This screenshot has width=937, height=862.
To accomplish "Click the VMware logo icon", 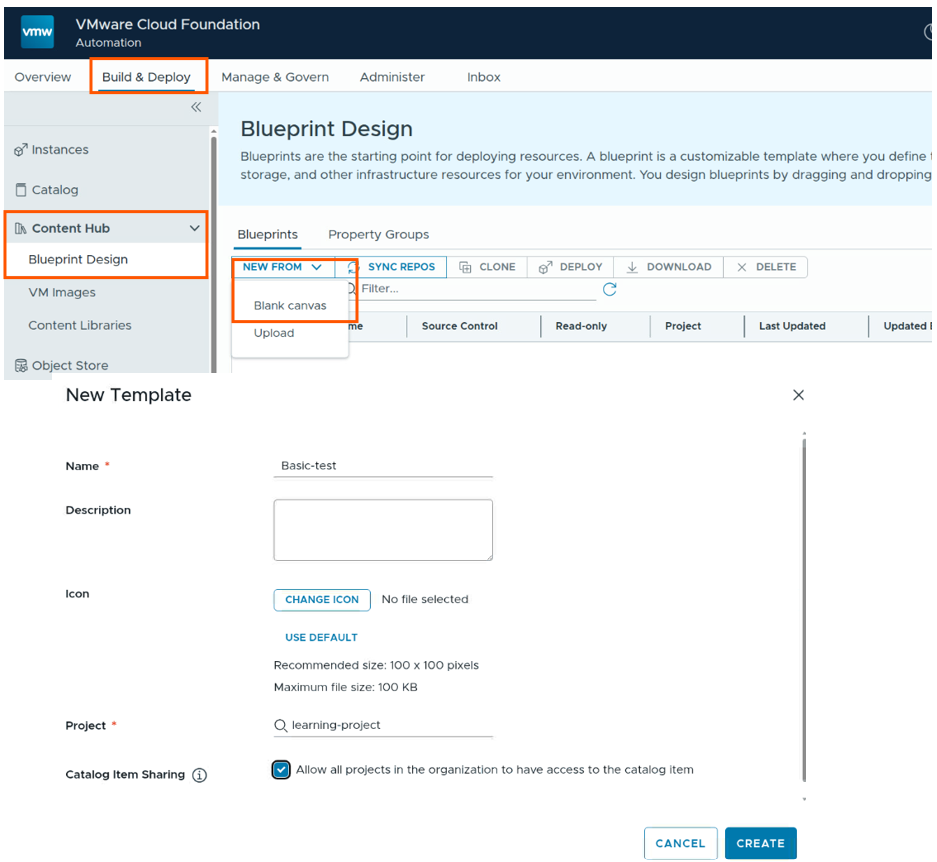I will [x=38, y=32].
